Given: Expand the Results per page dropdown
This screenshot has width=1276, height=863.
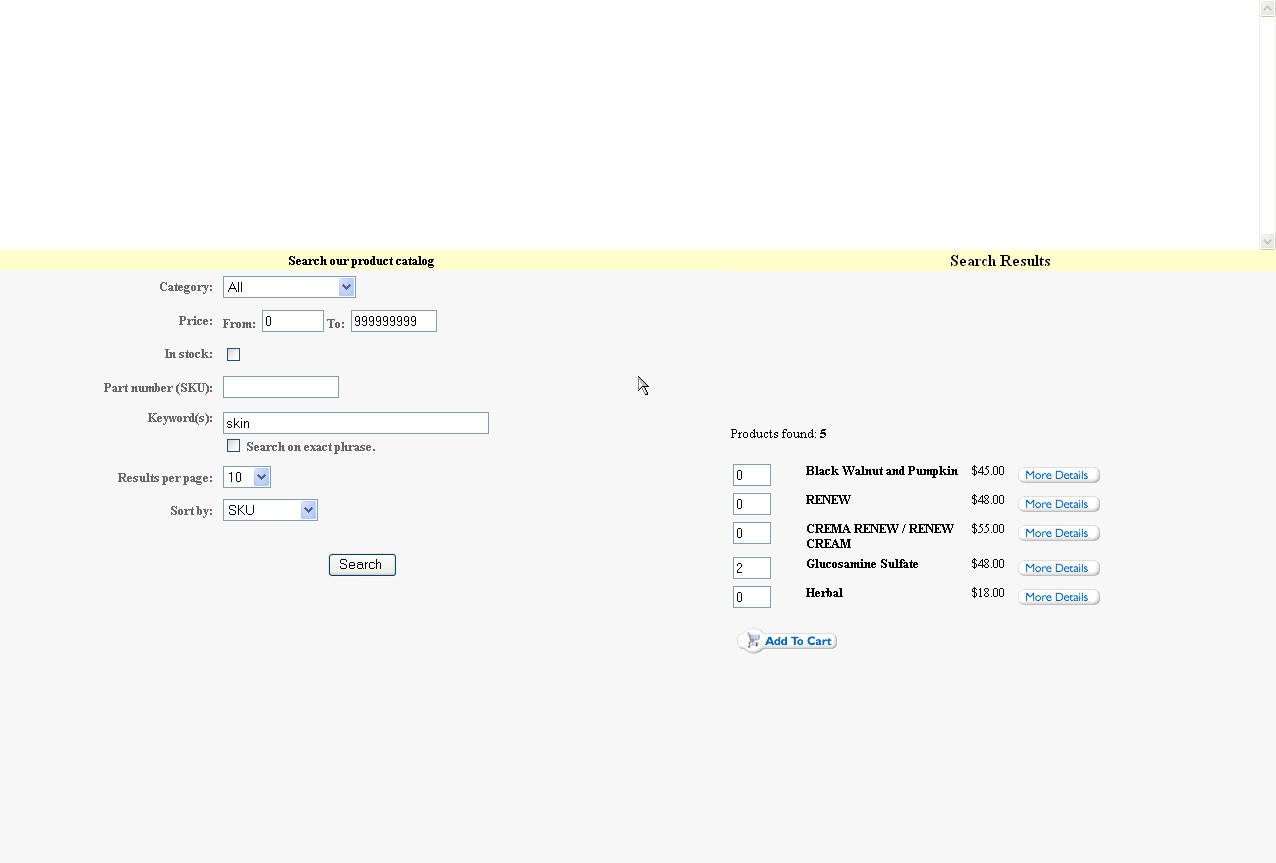Looking at the screenshot, I should coord(247,477).
